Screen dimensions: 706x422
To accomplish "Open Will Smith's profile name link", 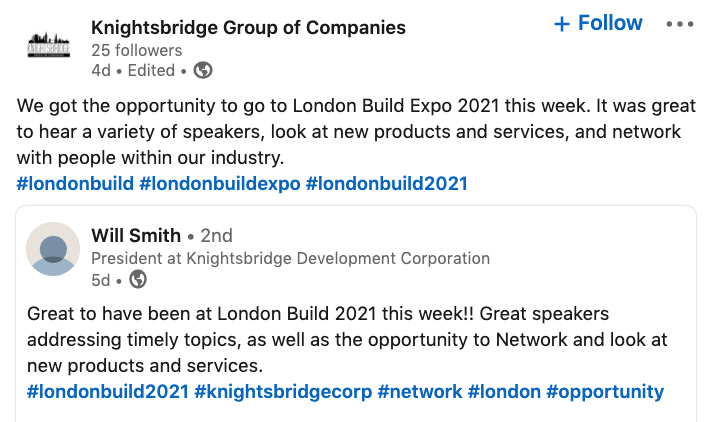I will pyautogui.click(x=136, y=236).
